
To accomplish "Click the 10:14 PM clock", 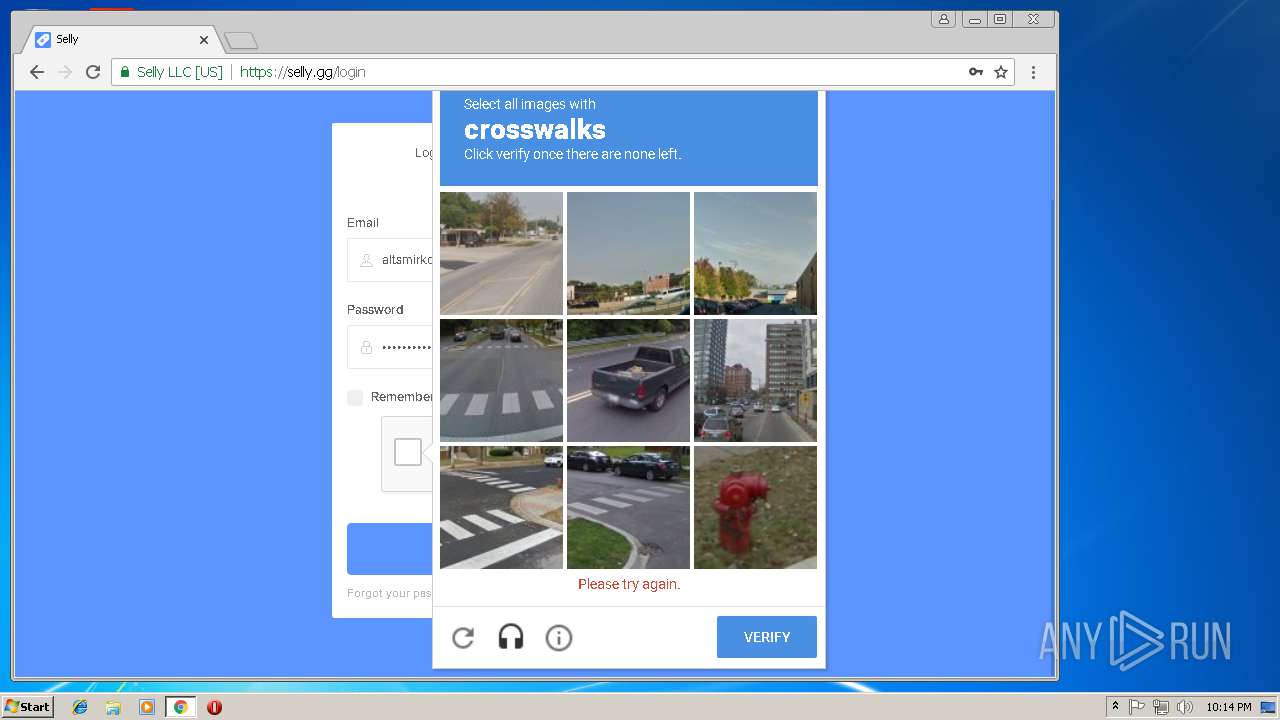I will 1228,707.
